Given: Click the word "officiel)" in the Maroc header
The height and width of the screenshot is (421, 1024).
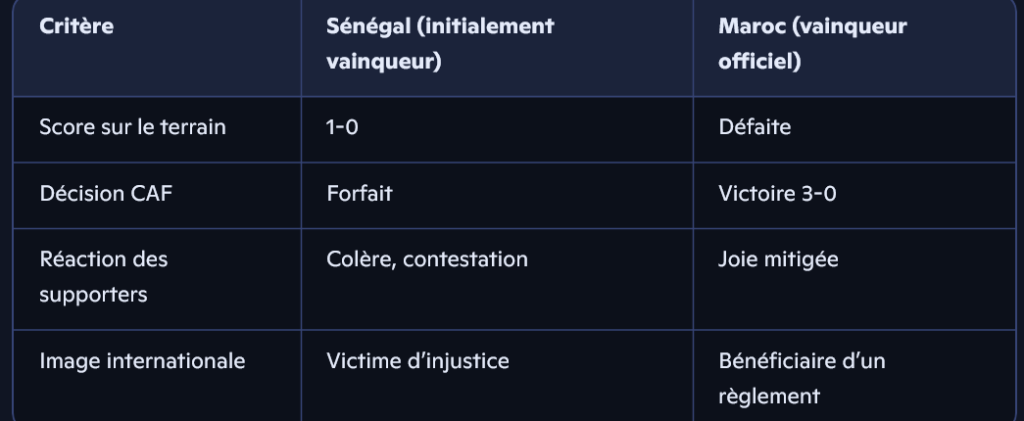Looking at the screenshot, I should (x=755, y=60).
